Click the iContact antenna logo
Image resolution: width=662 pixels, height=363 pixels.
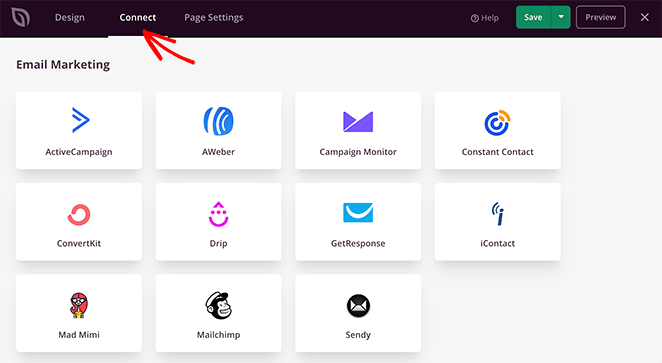[x=498, y=214]
